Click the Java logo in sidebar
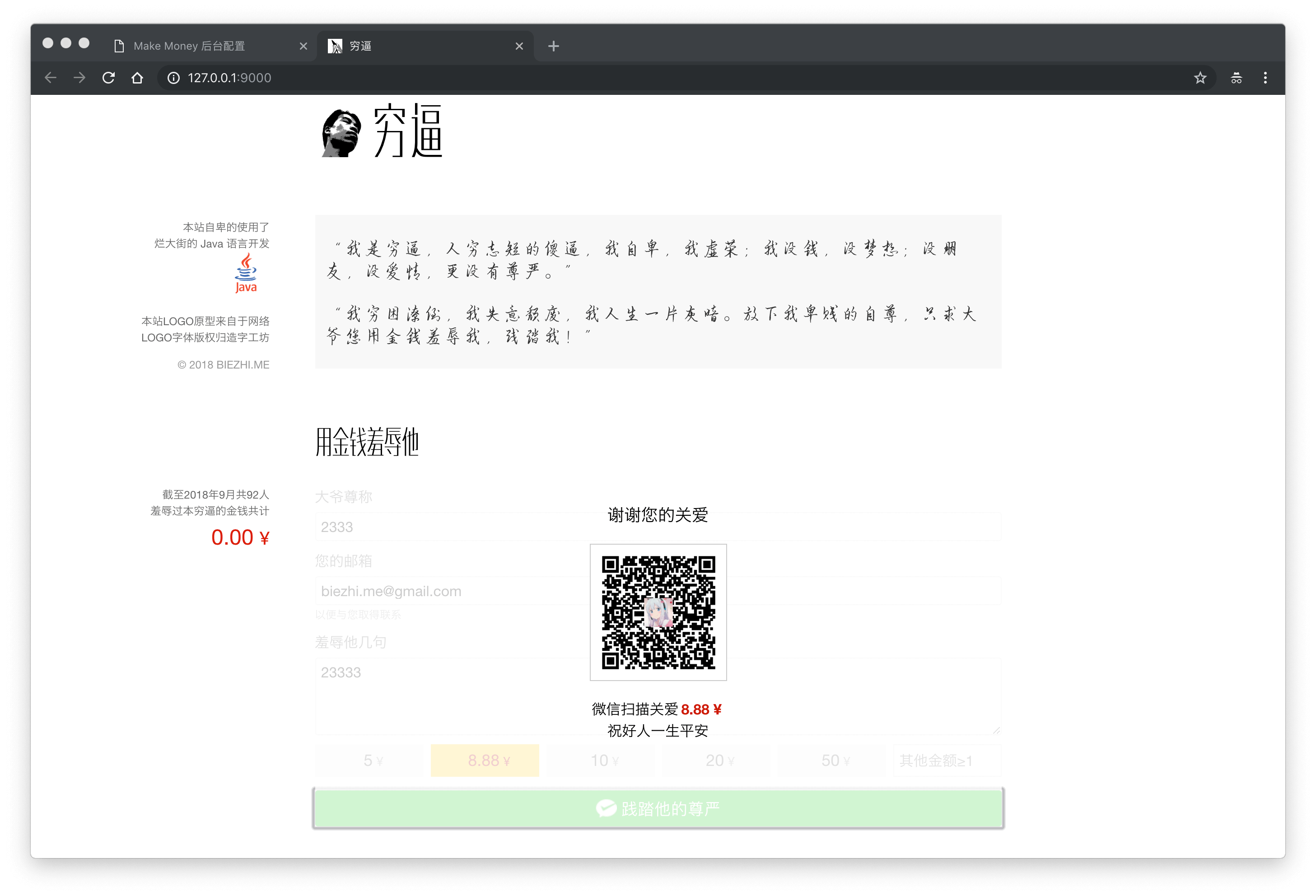This screenshot has width=1316, height=896. (246, 273)
